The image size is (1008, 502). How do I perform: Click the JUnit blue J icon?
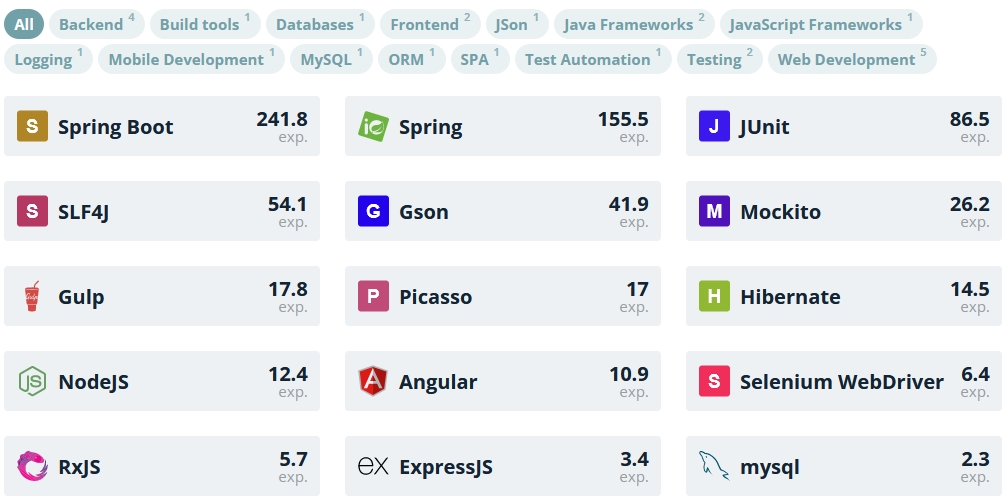(x=714, y=127)
